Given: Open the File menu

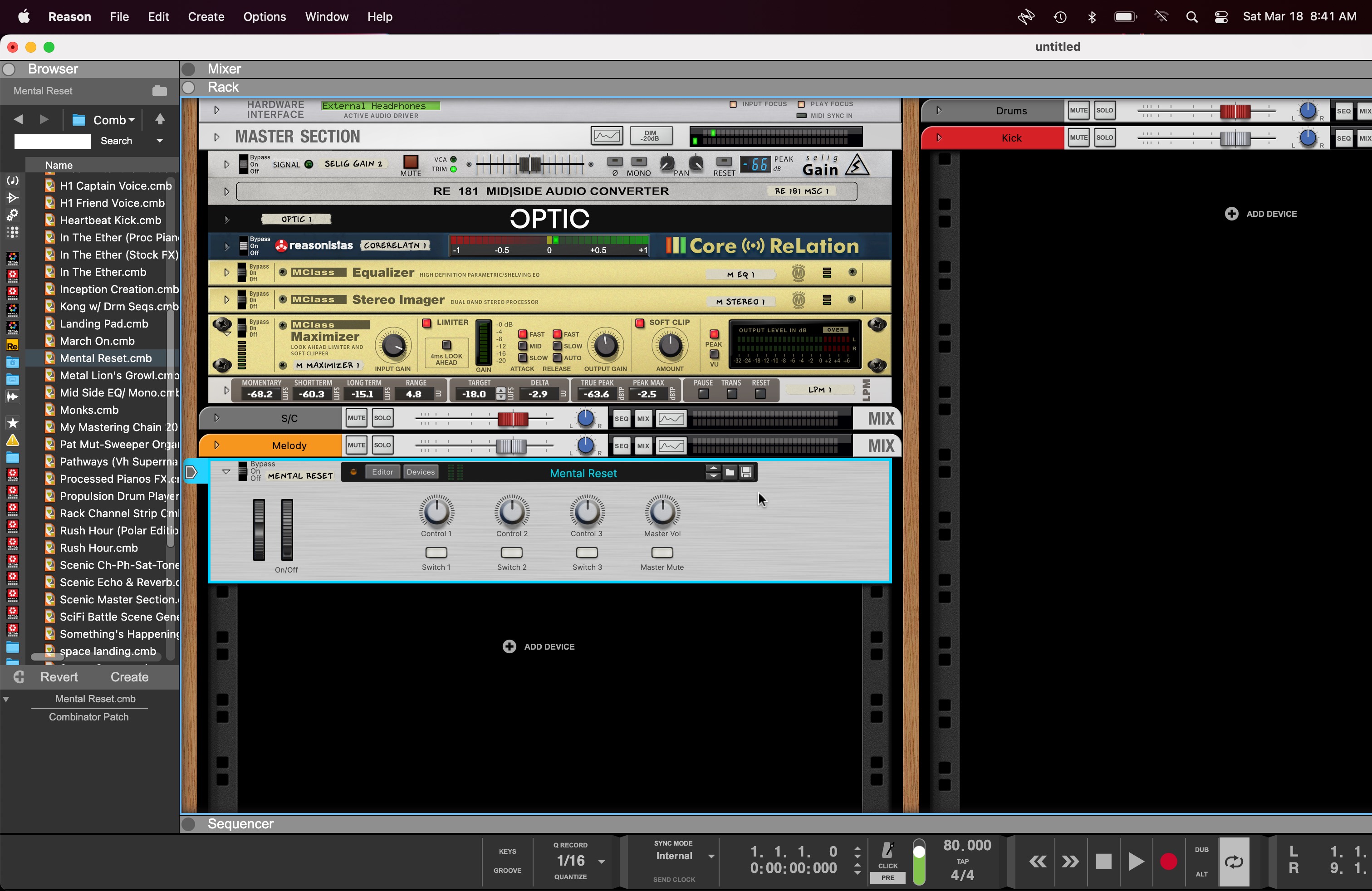Looking at the screenshot, I should click(x=119, y=17).
